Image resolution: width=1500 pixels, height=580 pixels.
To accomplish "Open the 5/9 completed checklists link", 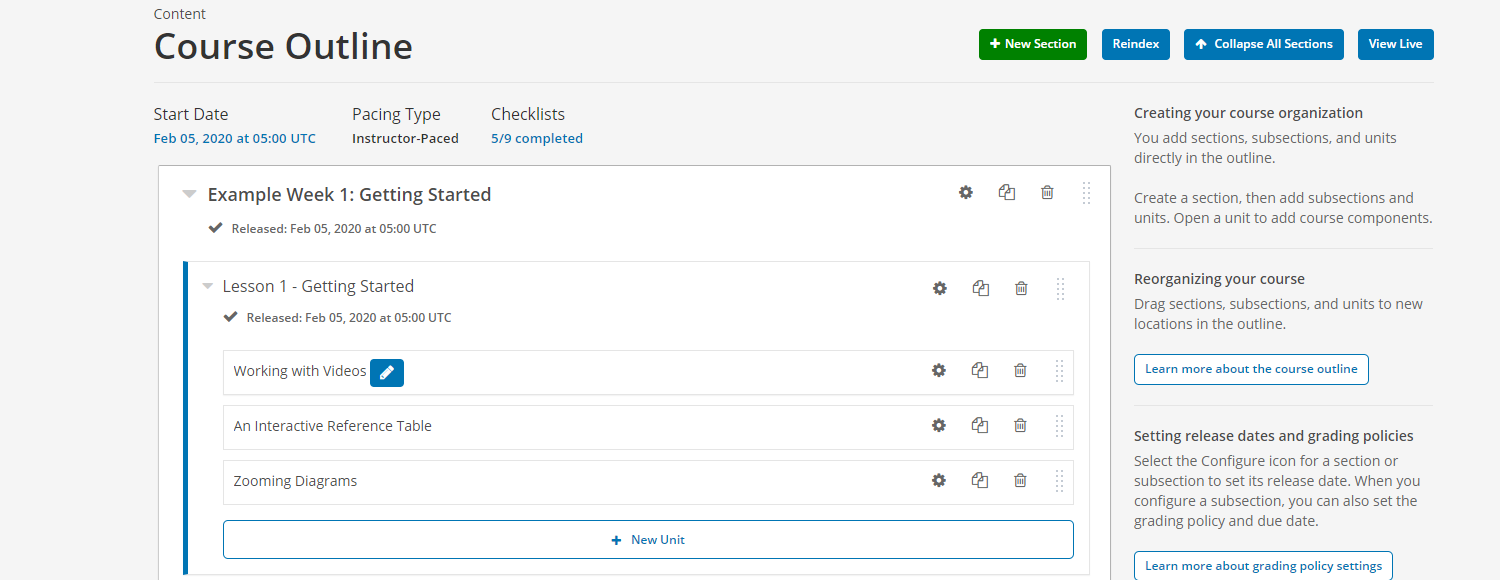I will coord(537,139).
